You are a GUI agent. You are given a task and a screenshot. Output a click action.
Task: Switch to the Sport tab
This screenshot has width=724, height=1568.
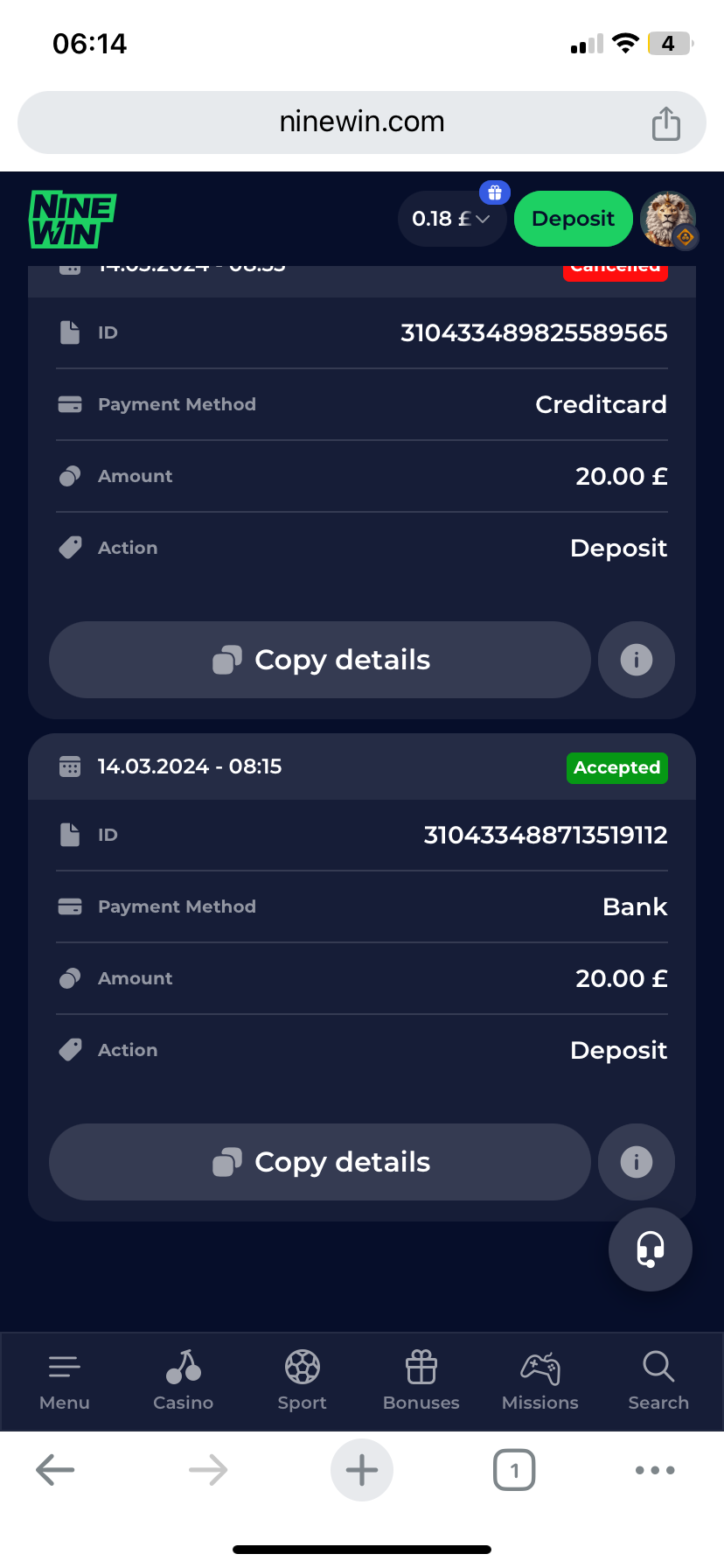pyautogui.click(x=303, y=1381)
